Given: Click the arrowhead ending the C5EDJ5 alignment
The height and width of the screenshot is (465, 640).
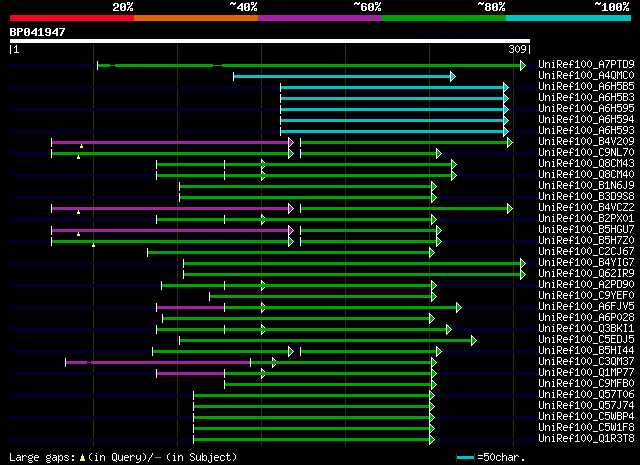Looking at the screenshot, I should [x=474, y=340].
